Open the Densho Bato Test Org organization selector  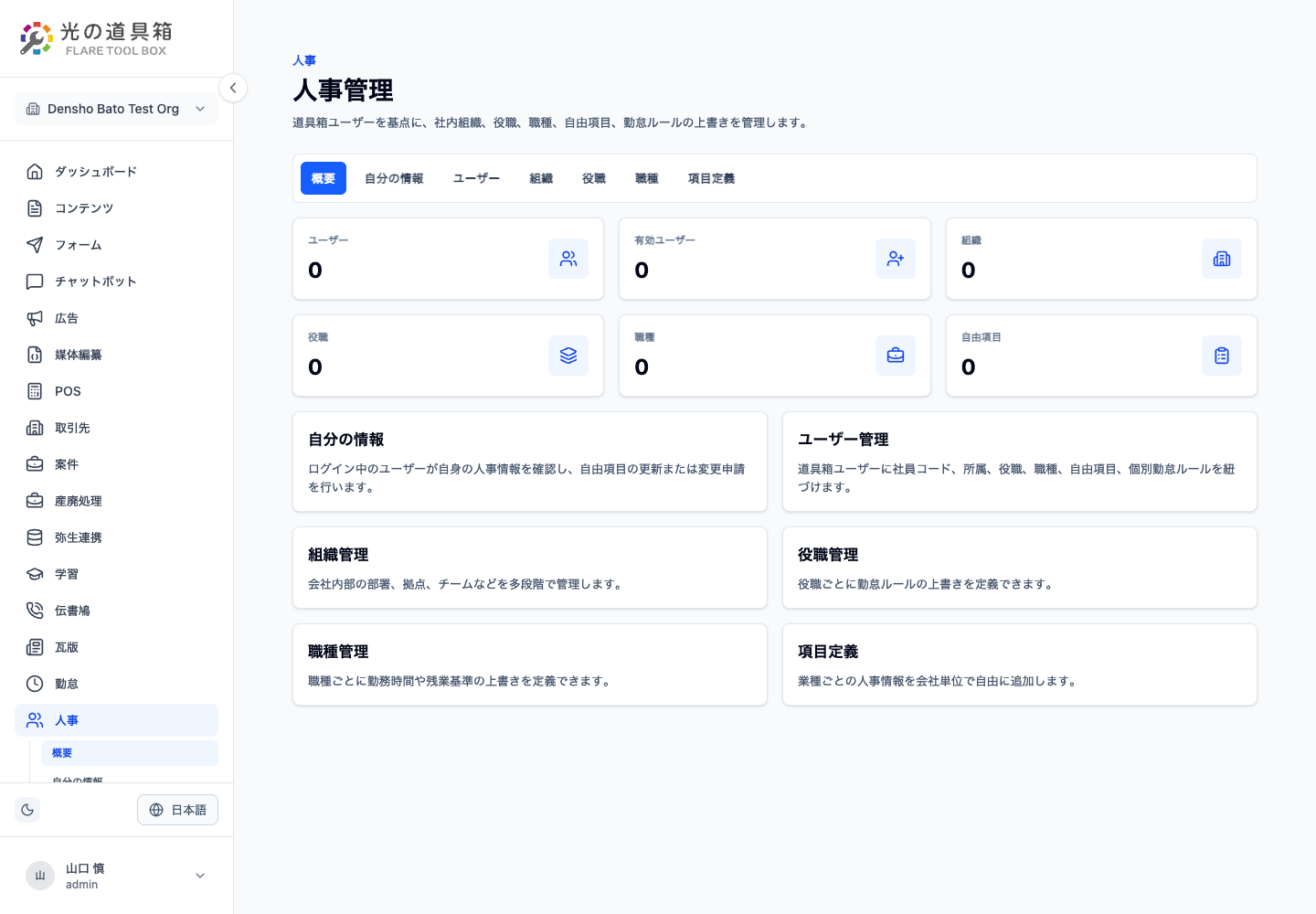click(116, 109)
